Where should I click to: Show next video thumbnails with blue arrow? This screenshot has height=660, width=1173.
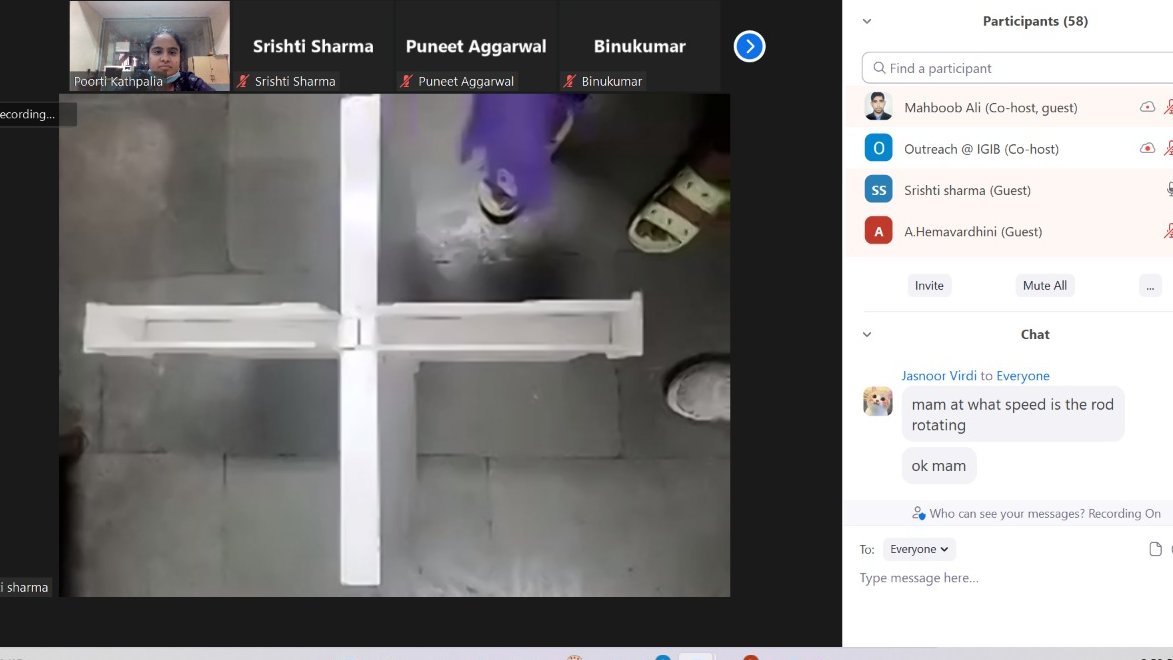749,46
